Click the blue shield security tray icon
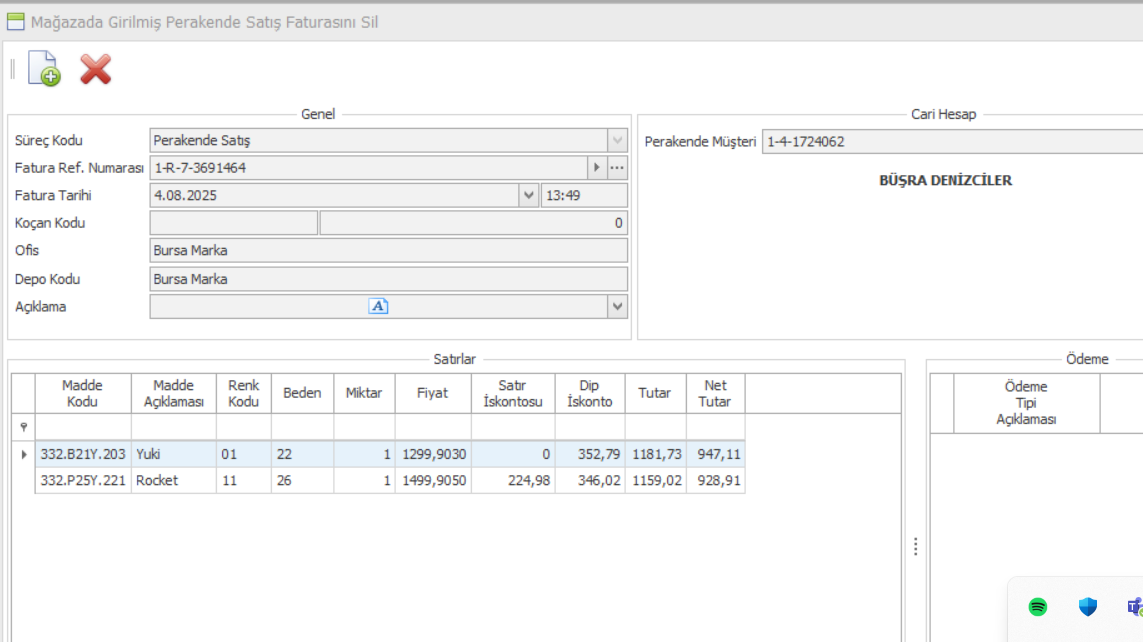The image size is (1143, 642). coord(1088,607)
